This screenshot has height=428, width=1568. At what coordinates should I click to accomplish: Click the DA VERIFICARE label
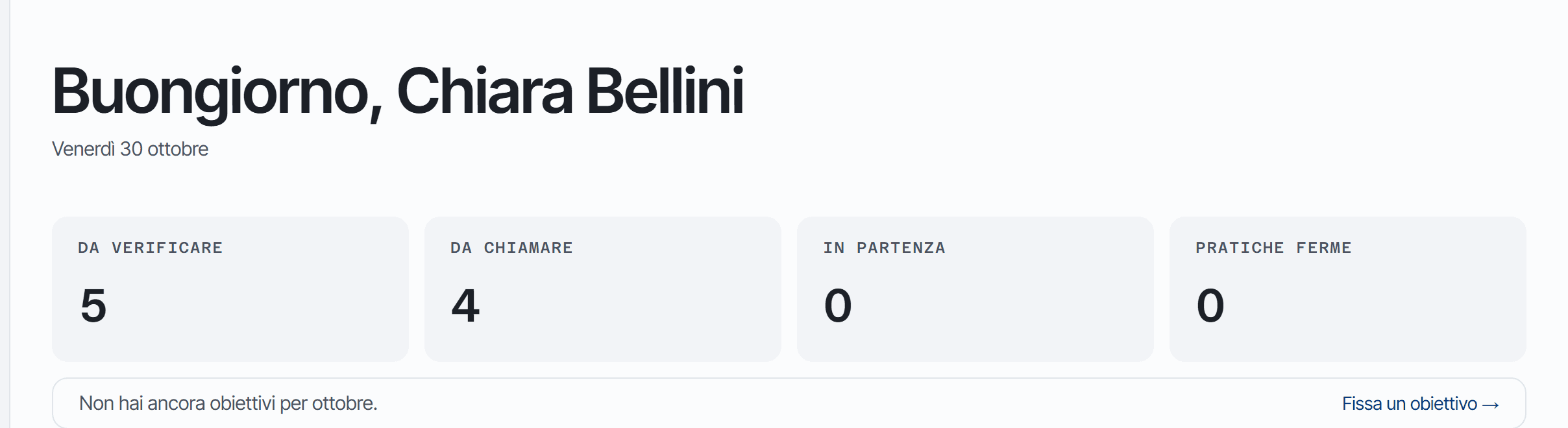(x=150, y=248)
